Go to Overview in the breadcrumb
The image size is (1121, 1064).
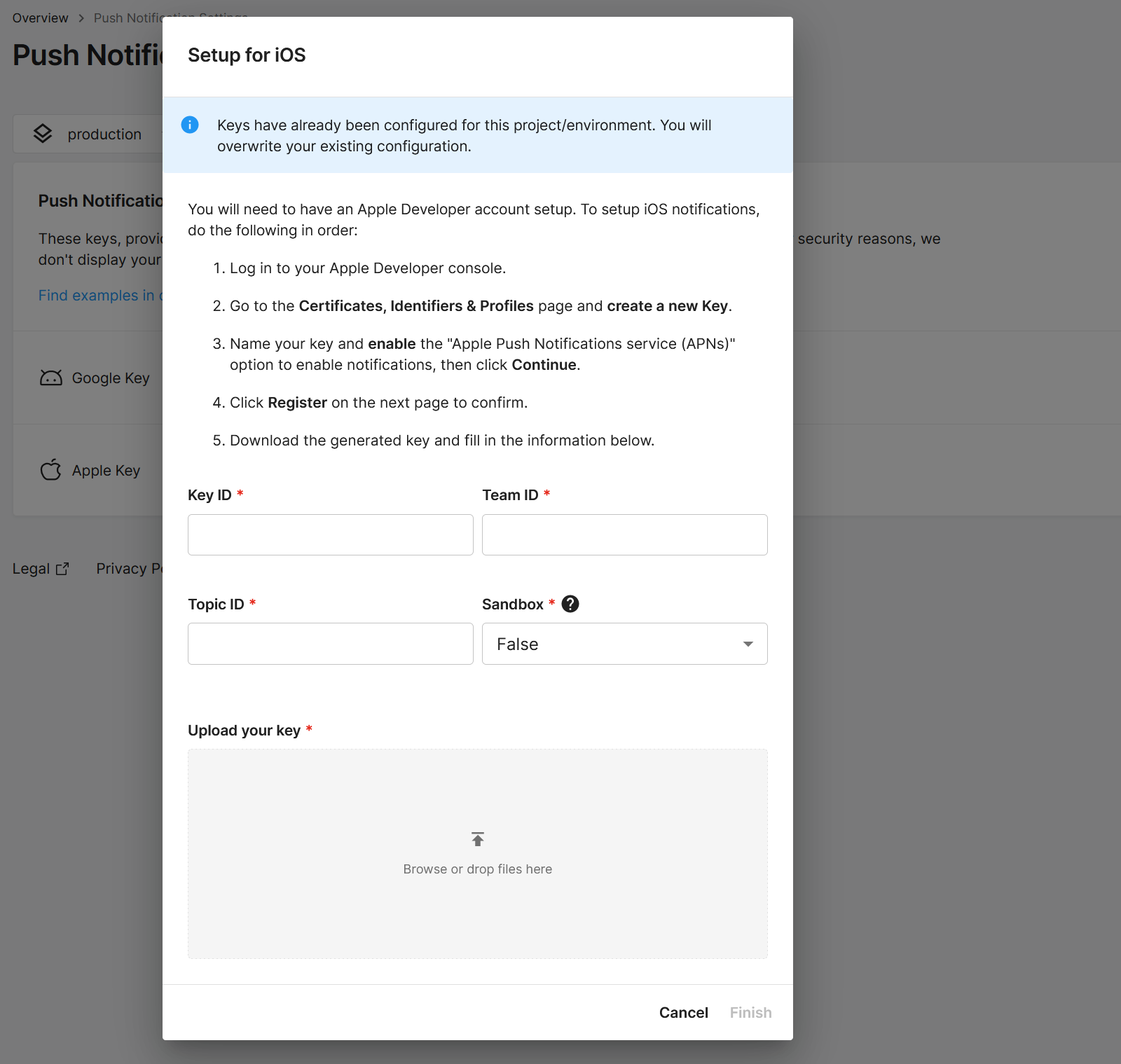[40, 18]
